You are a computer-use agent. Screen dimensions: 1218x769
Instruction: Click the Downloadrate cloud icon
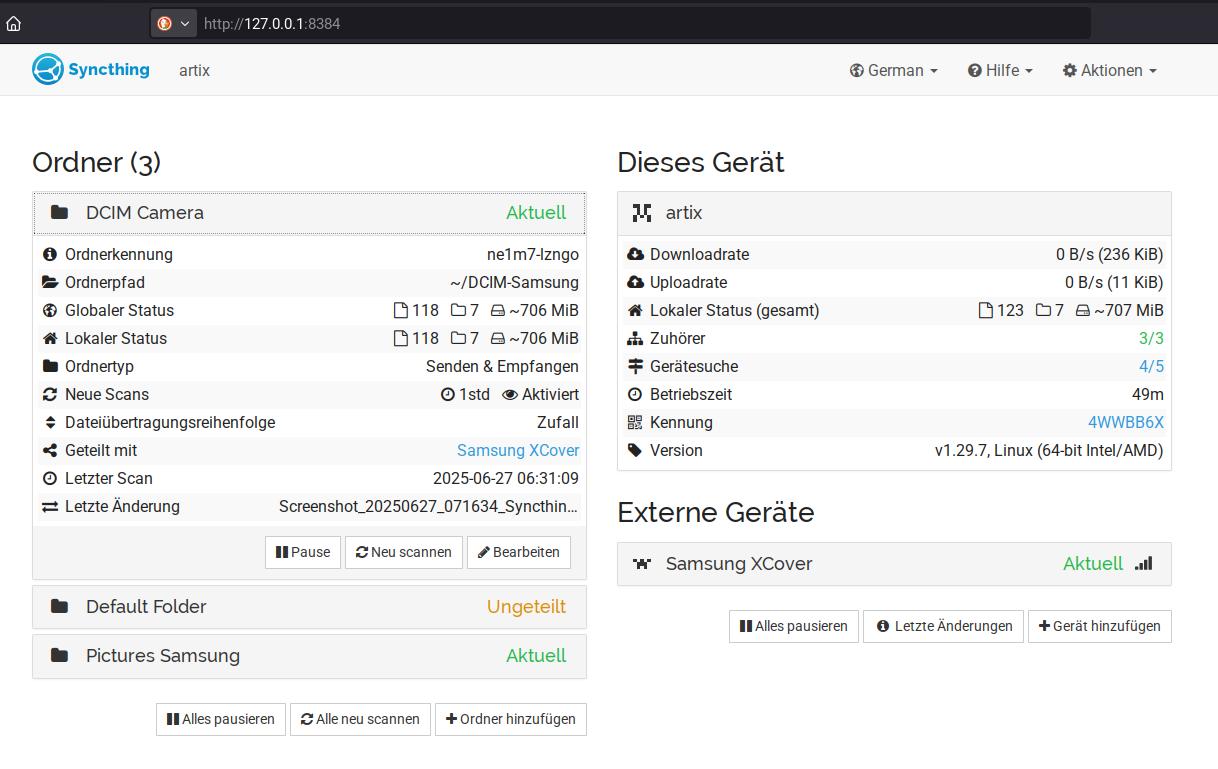635,255
